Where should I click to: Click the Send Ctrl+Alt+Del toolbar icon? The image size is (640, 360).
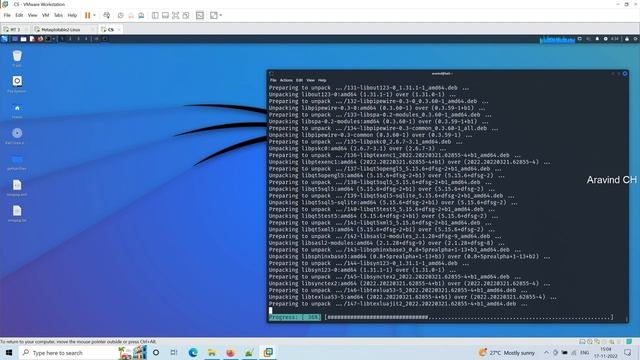107,15
